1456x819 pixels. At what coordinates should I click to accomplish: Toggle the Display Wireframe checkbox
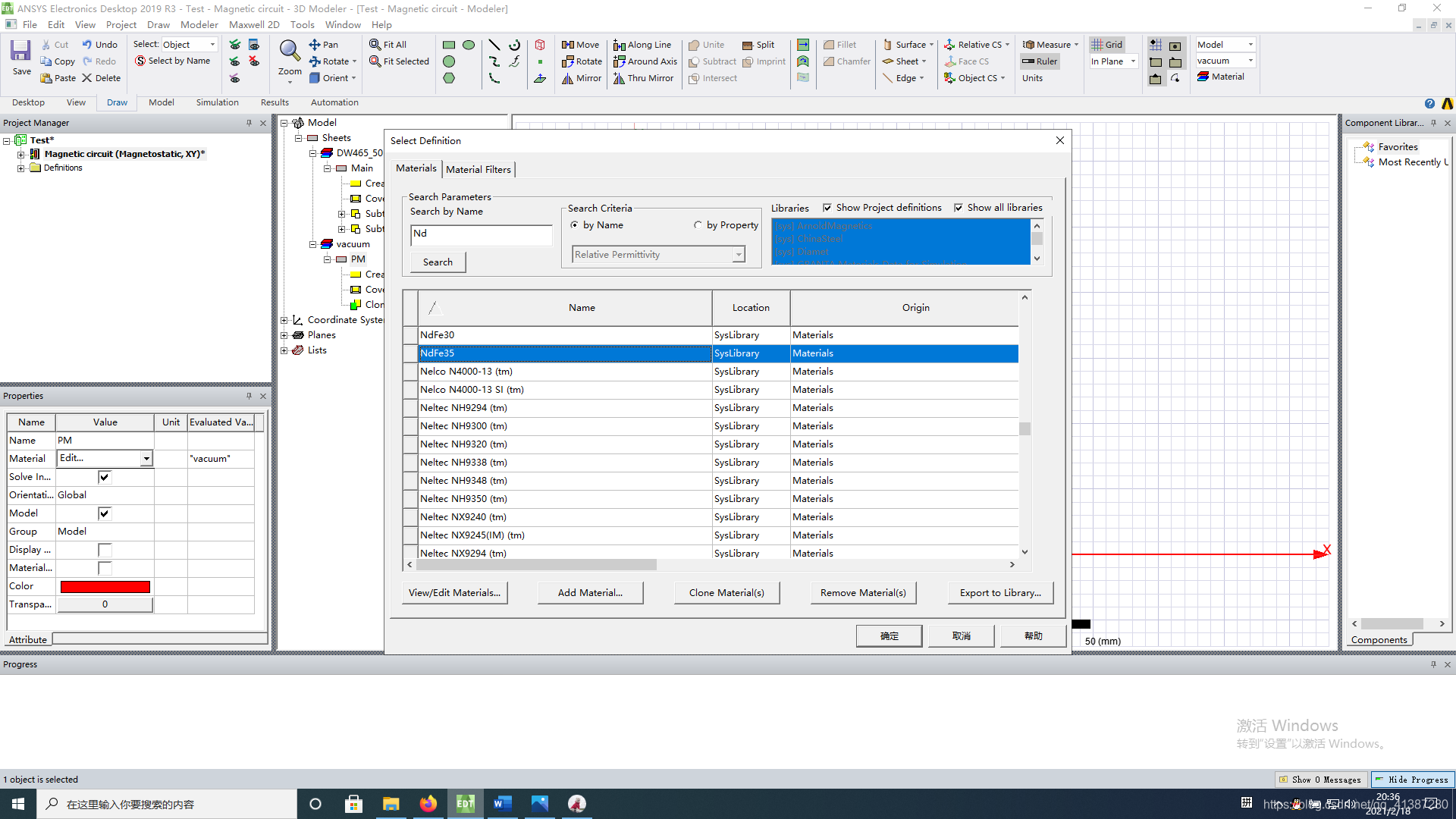(105, 550)
